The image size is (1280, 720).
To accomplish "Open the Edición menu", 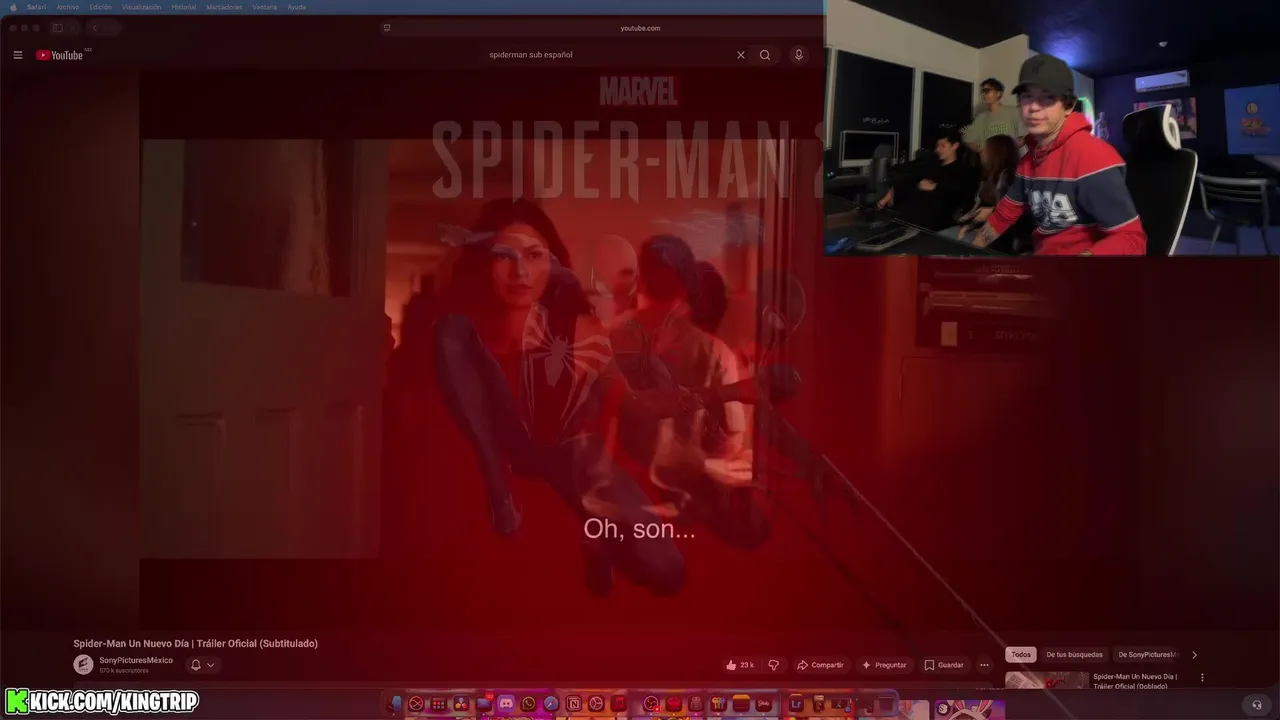I will pyautogui.click(x=101, y=7).
